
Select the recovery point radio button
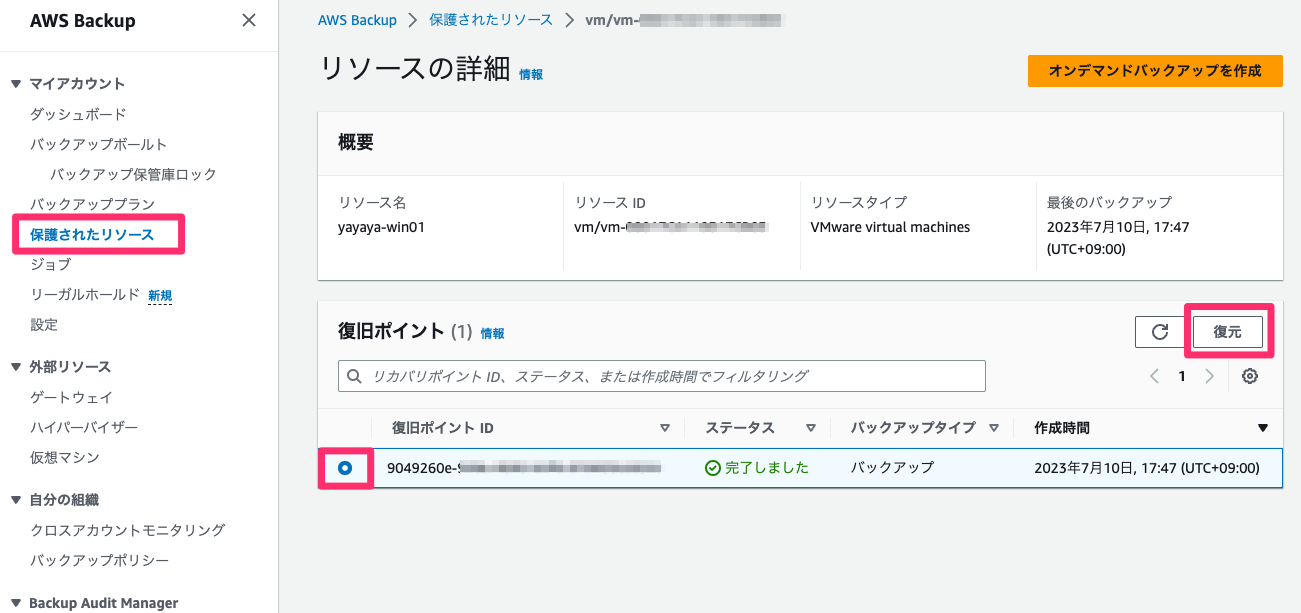[x=345, y=468]
